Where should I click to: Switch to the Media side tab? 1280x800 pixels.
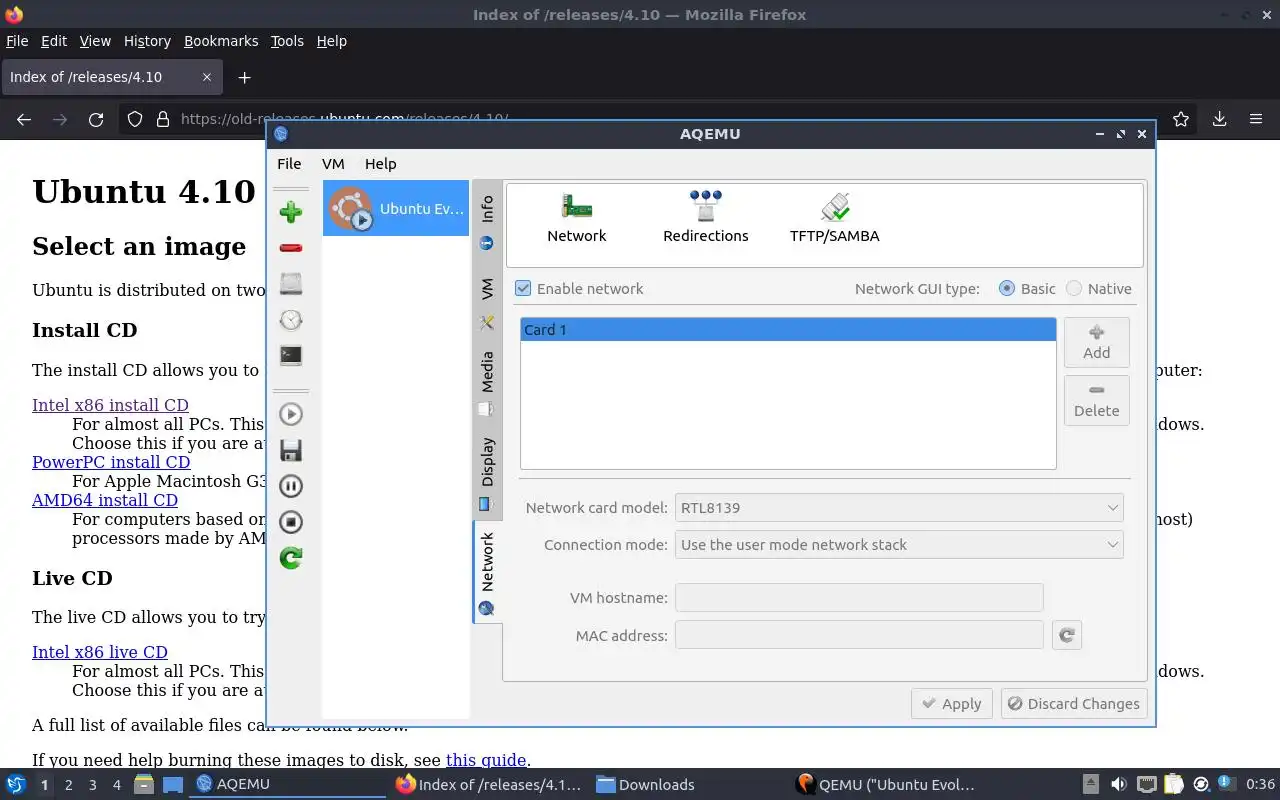pos(487,382)
